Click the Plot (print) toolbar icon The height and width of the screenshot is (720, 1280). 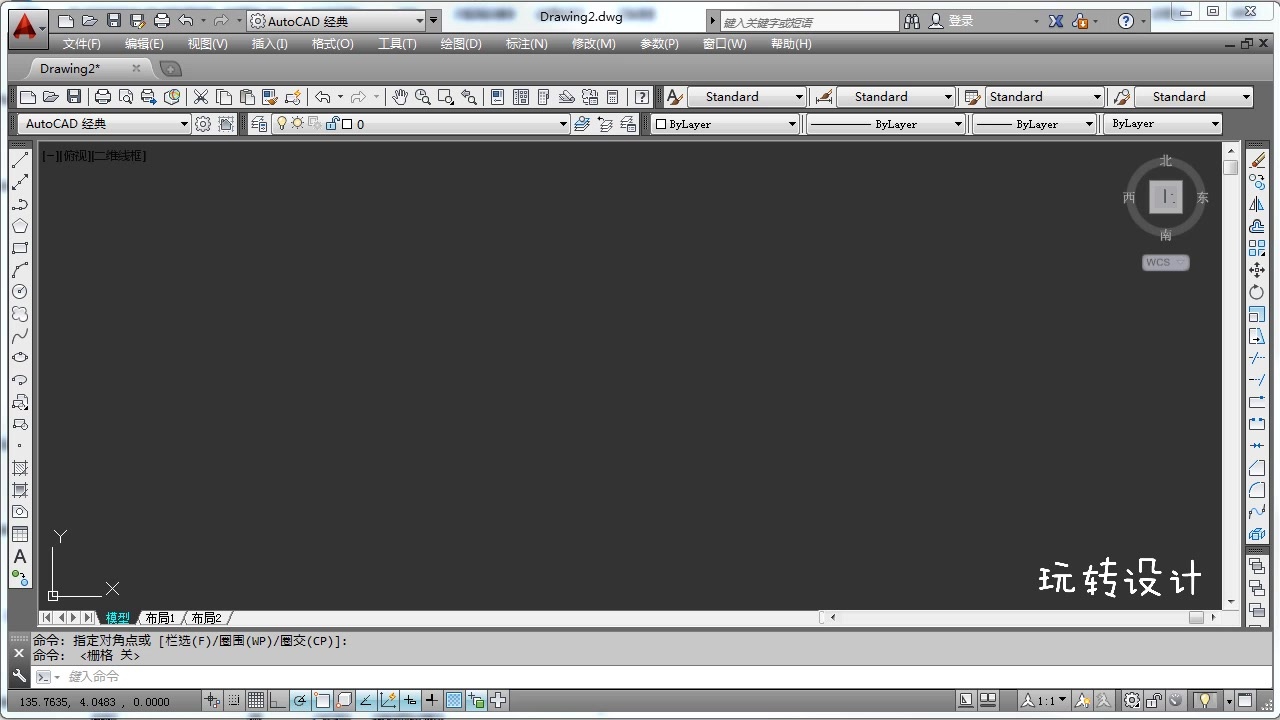click(x=102, y=97)
